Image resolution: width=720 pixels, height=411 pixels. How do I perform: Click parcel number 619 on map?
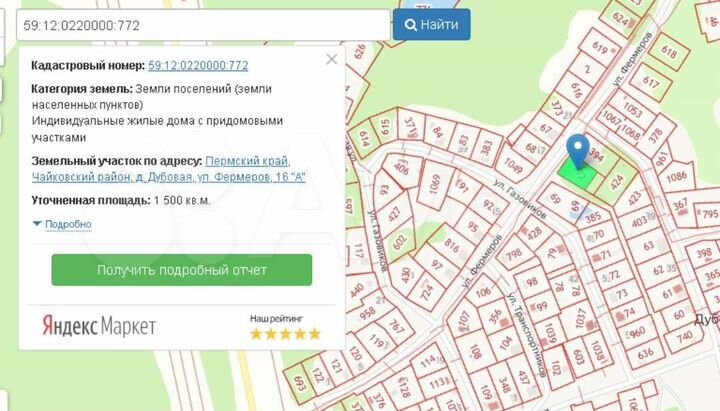point(600,47)
